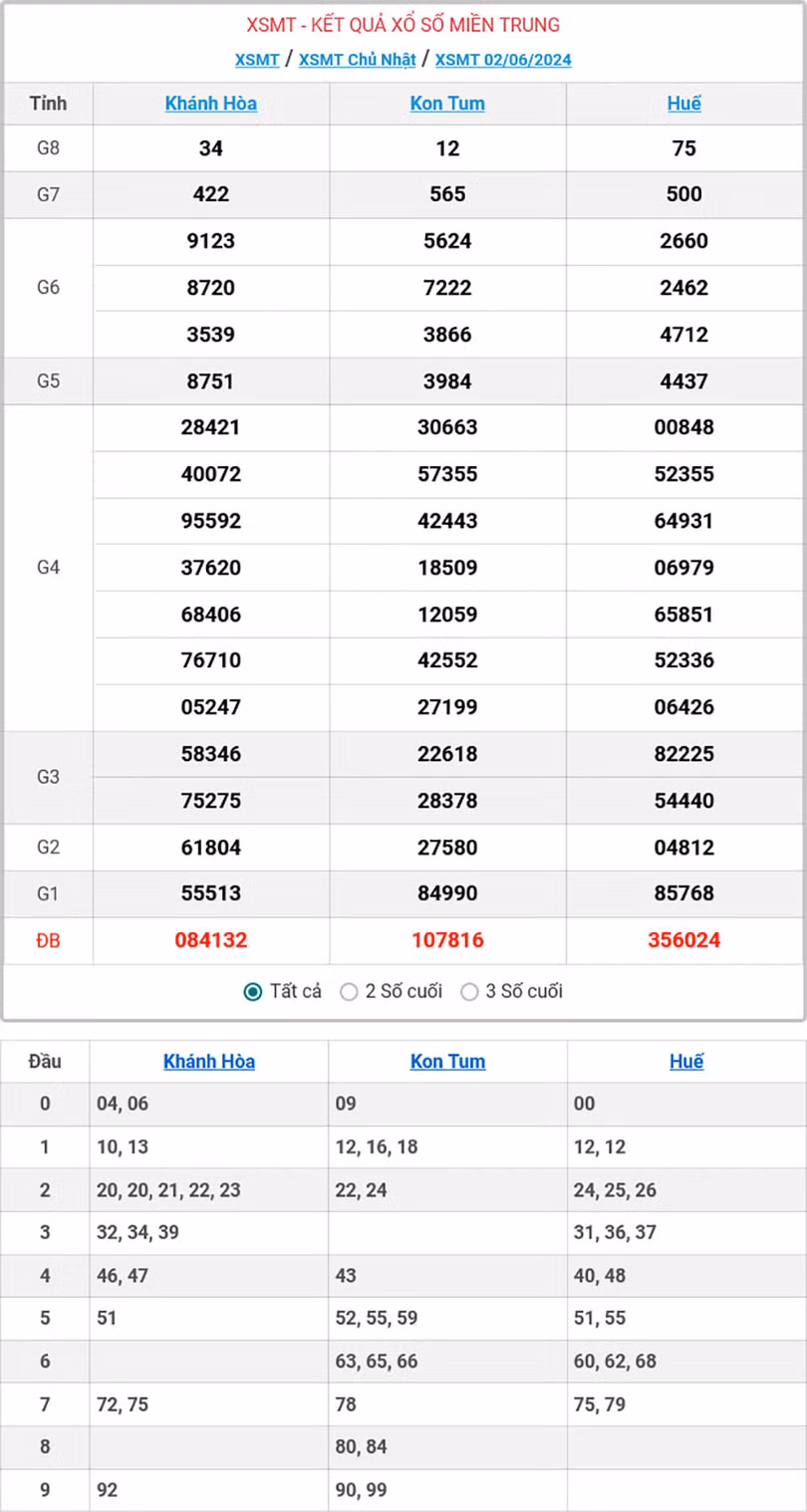Select the red ĐB prize 084132 for Khánh Hòa
Screen dimensions: 807x1512
(x=210, y=939)
